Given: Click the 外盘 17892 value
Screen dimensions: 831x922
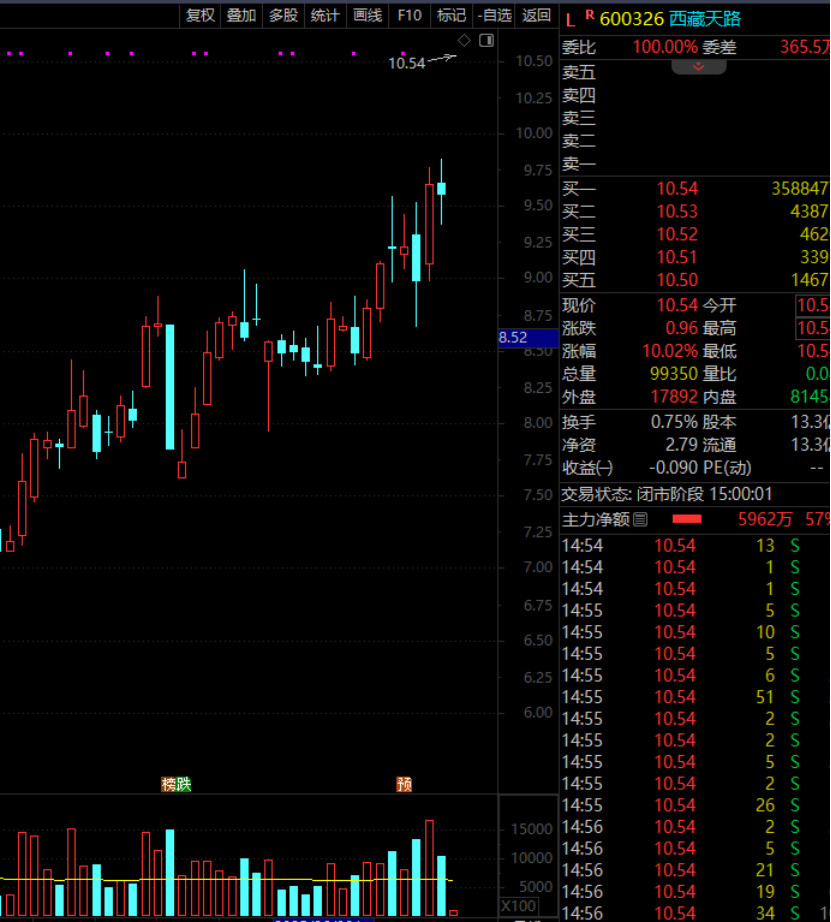Looking at the screenshot, I should [674, 397].
